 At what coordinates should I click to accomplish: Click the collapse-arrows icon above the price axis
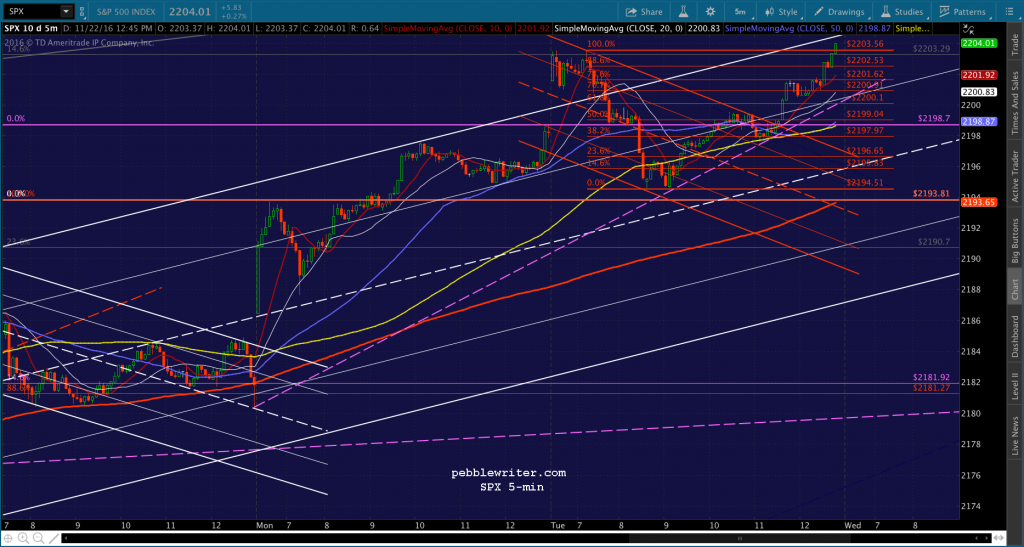[968, 29]
